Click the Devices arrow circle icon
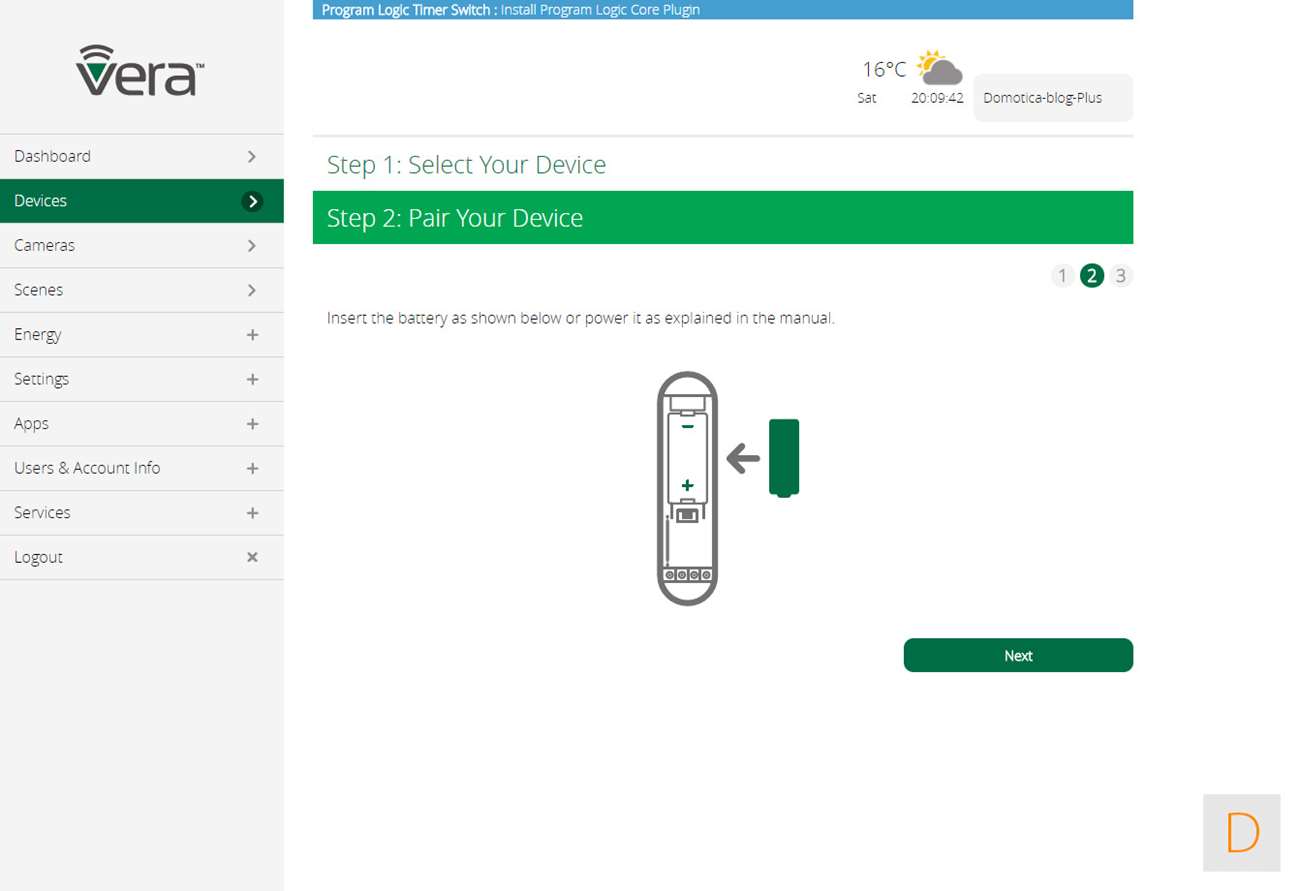Image resolution: width=1300 pixels, height=891 pixels. click(252, 201)
